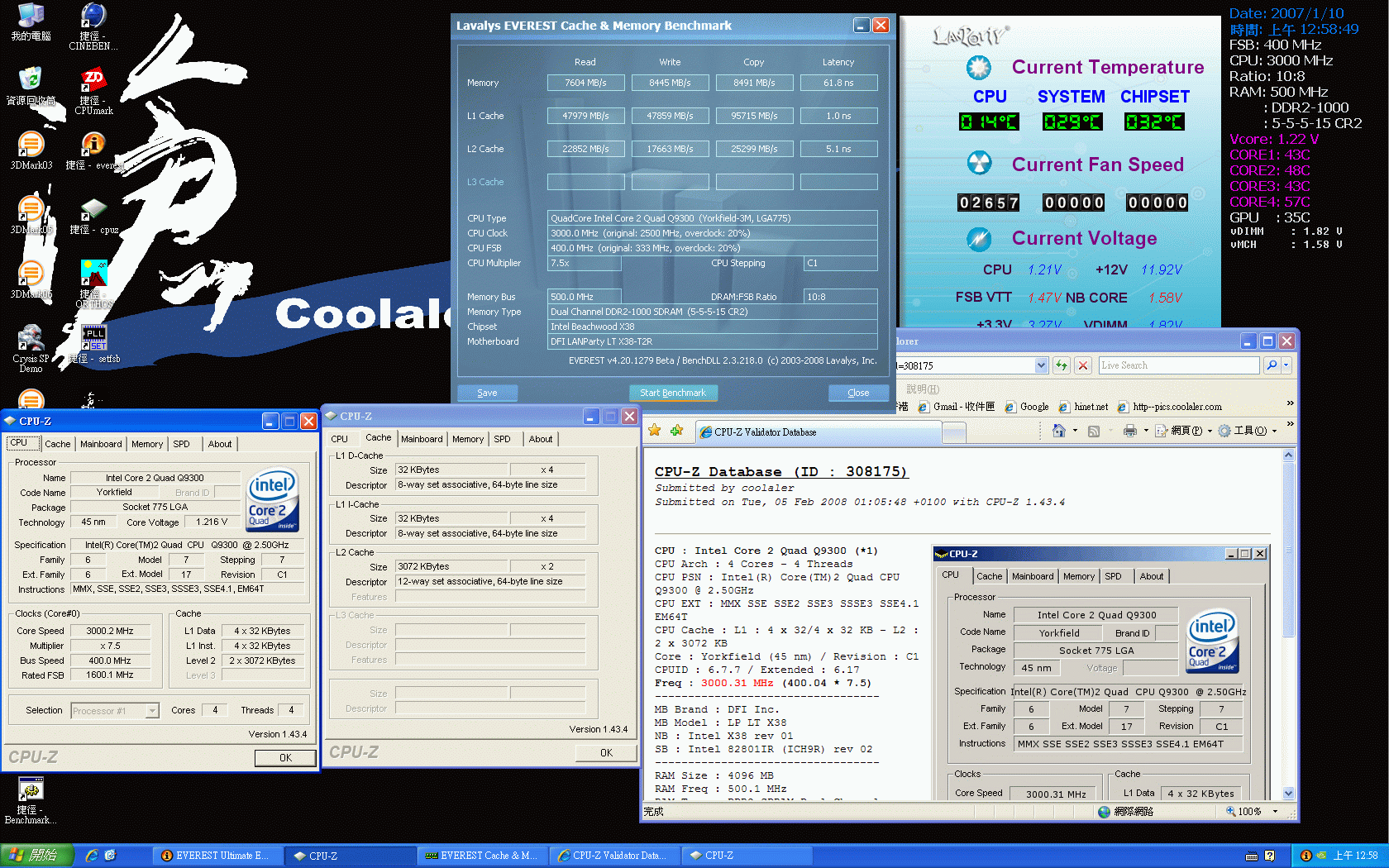Click the RSS feeds icon in browser
Screen dimensions: 1389x868
(1094, 431)
